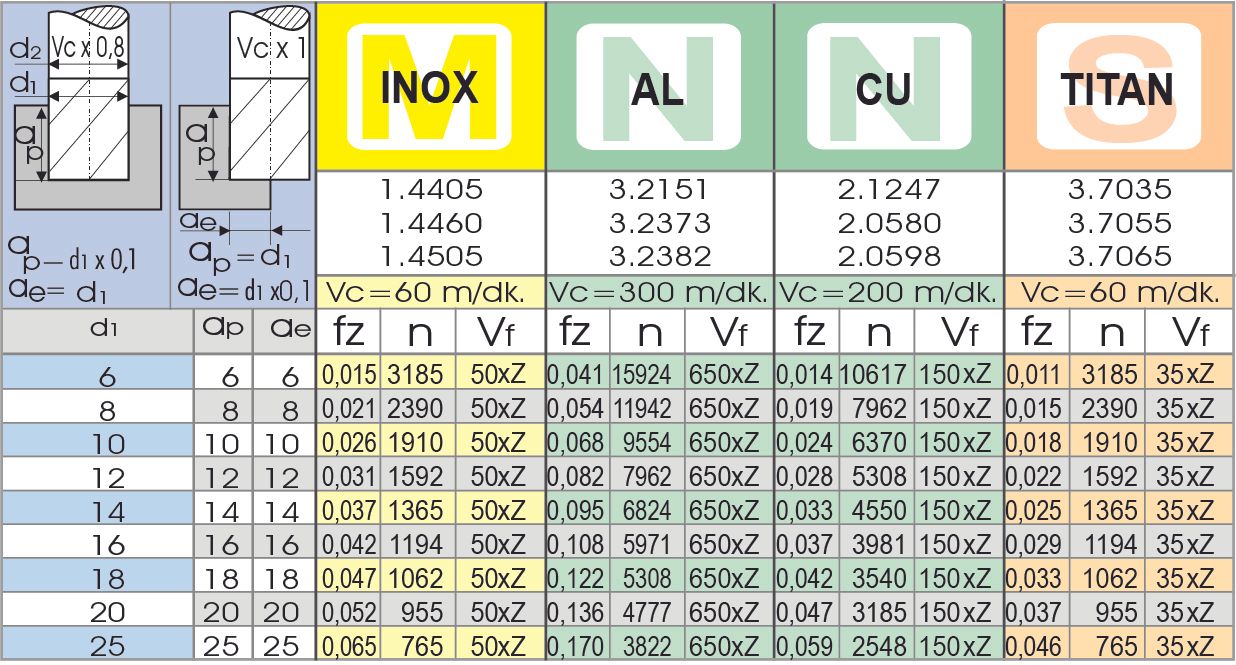Click material number 1.4460
The width and height of the screenshot is (1236, 665).
point(431,222)
